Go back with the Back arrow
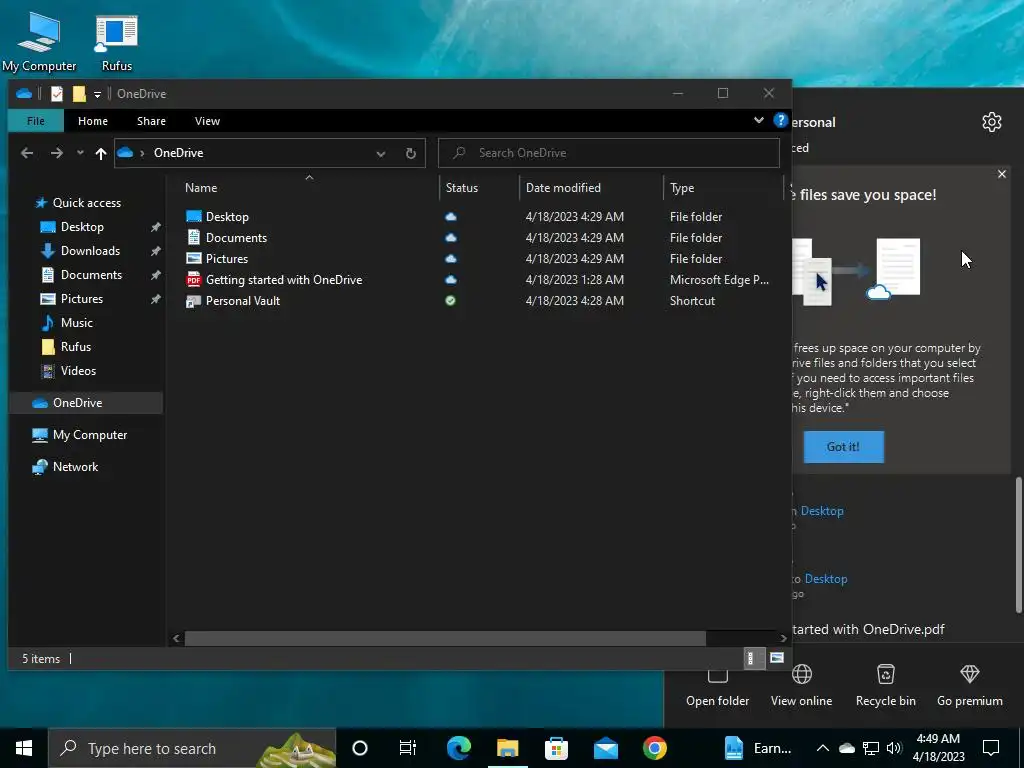 click(27, 153)
